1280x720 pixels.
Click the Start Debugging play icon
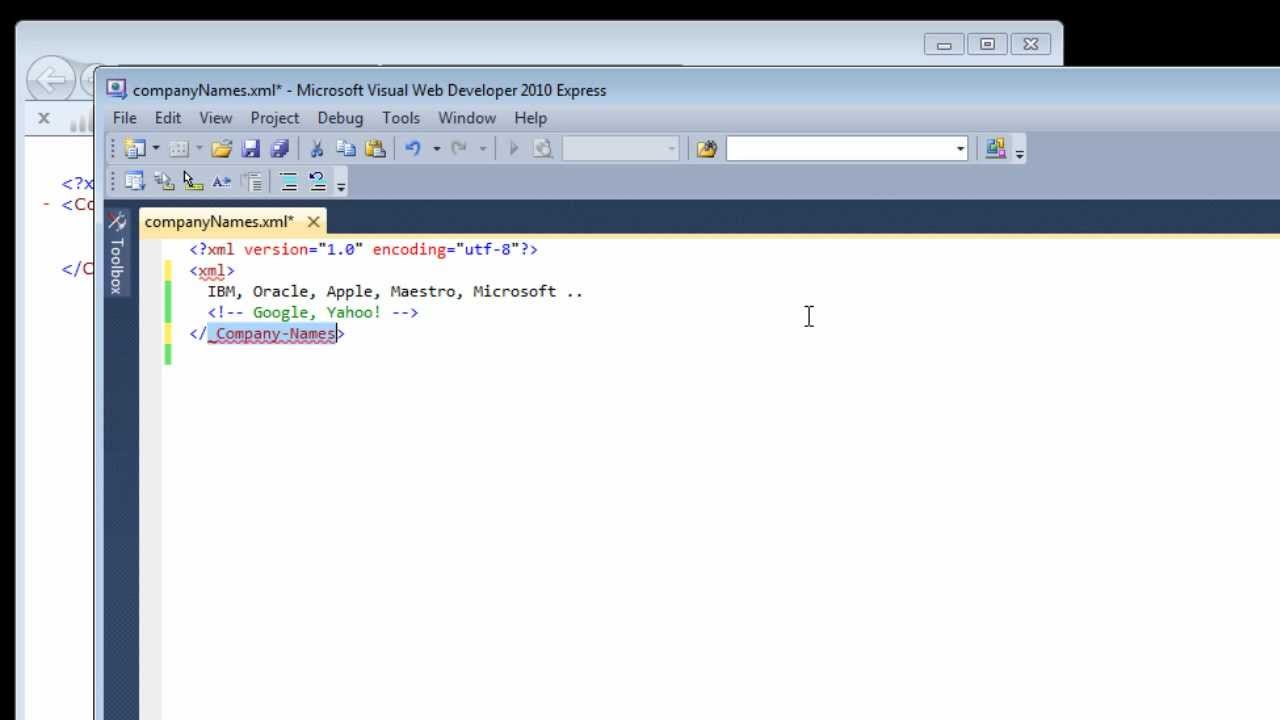[514, 149]
